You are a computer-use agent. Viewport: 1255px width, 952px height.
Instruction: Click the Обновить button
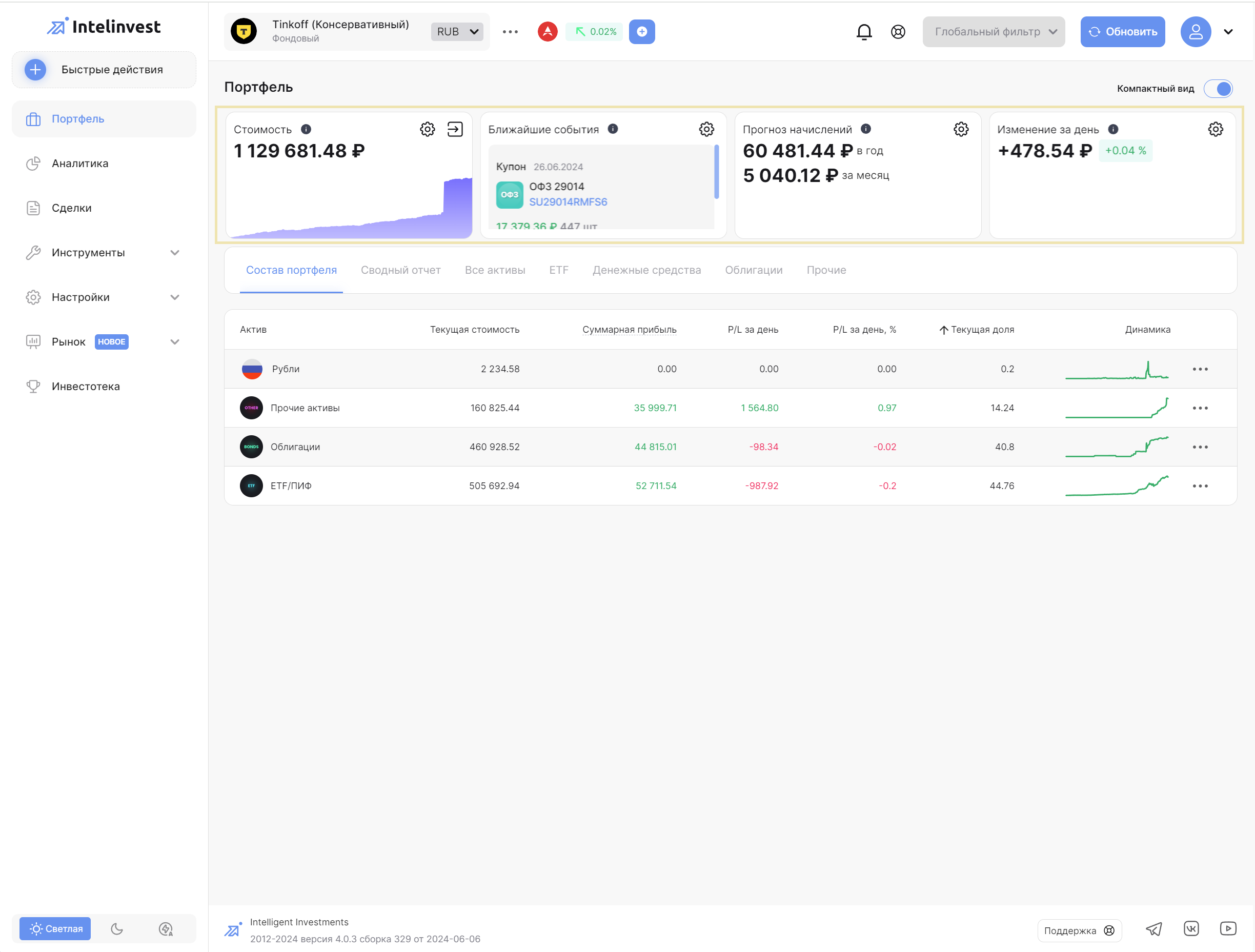pyautogui.click(x=1122, y=32)
